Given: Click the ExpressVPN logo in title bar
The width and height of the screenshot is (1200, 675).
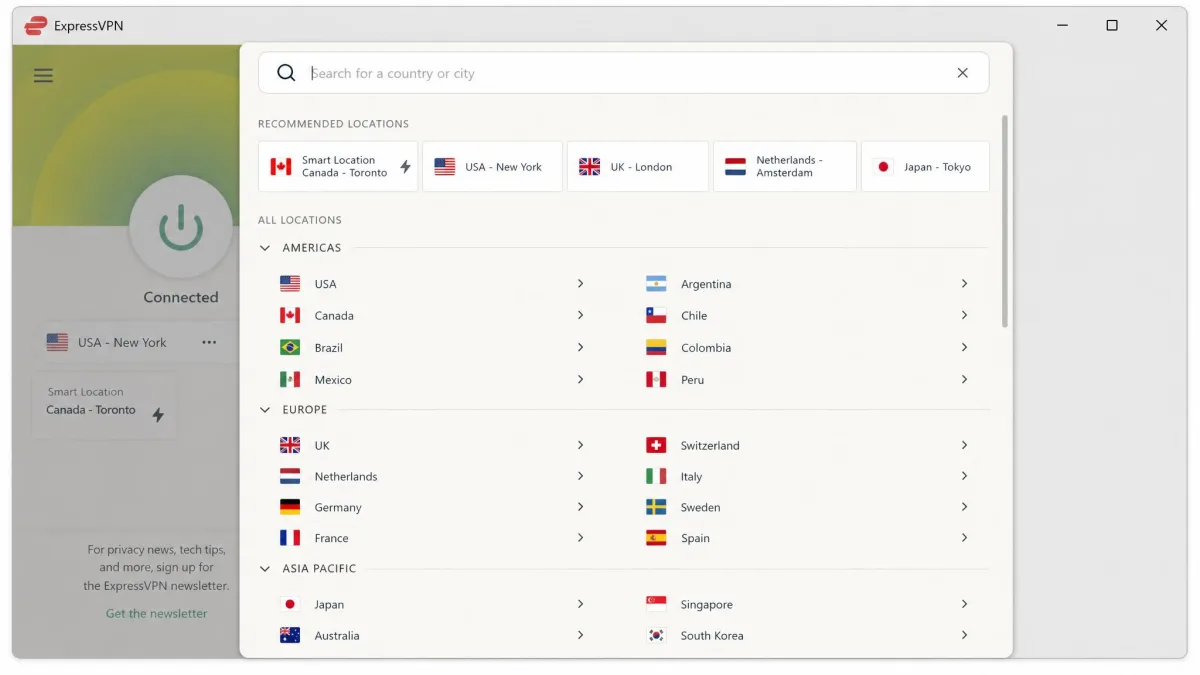Looking at the screenshot, I should coord(36,25).
